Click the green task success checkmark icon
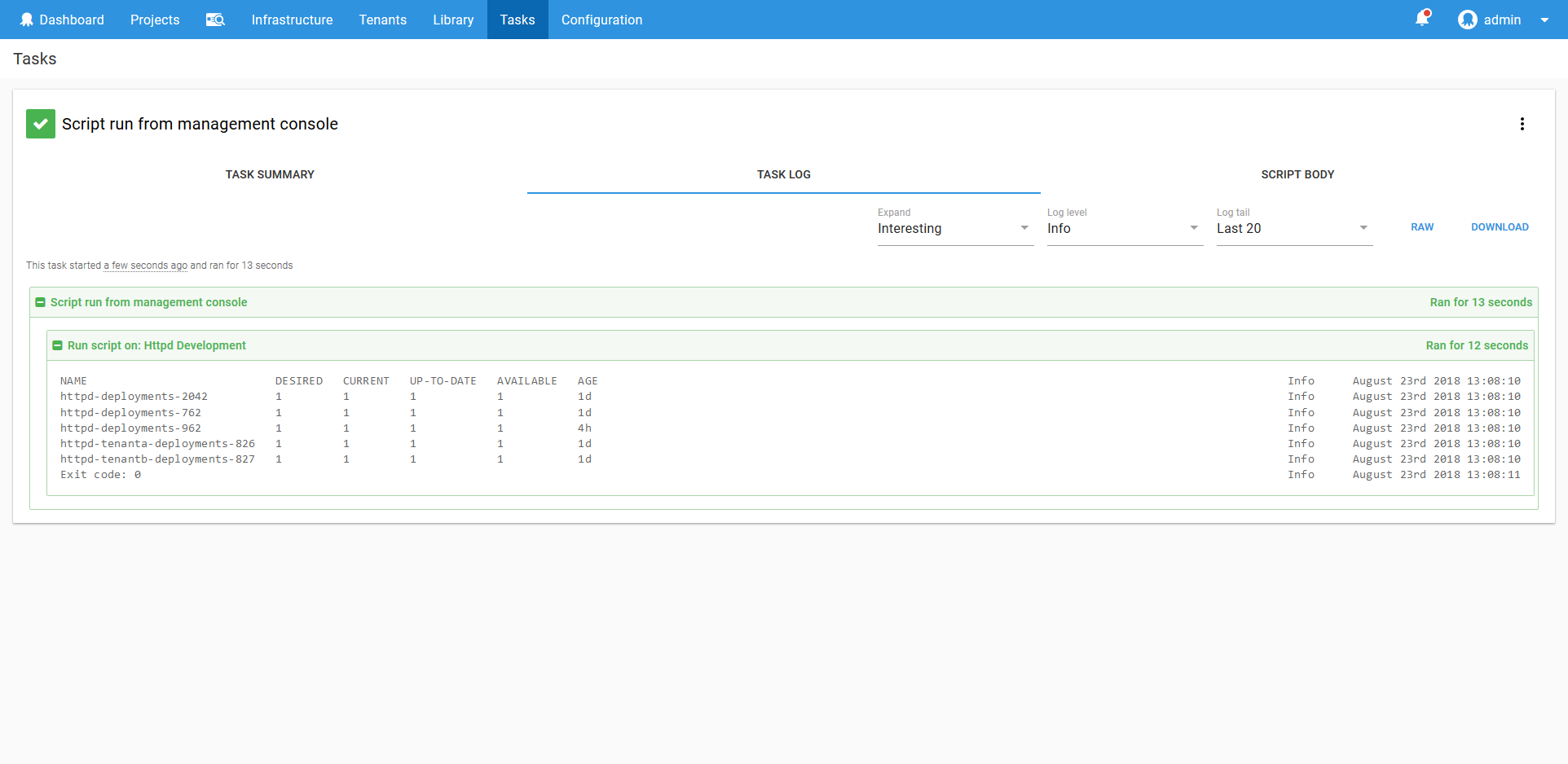The image size is (1568, 764). (41, 124)
